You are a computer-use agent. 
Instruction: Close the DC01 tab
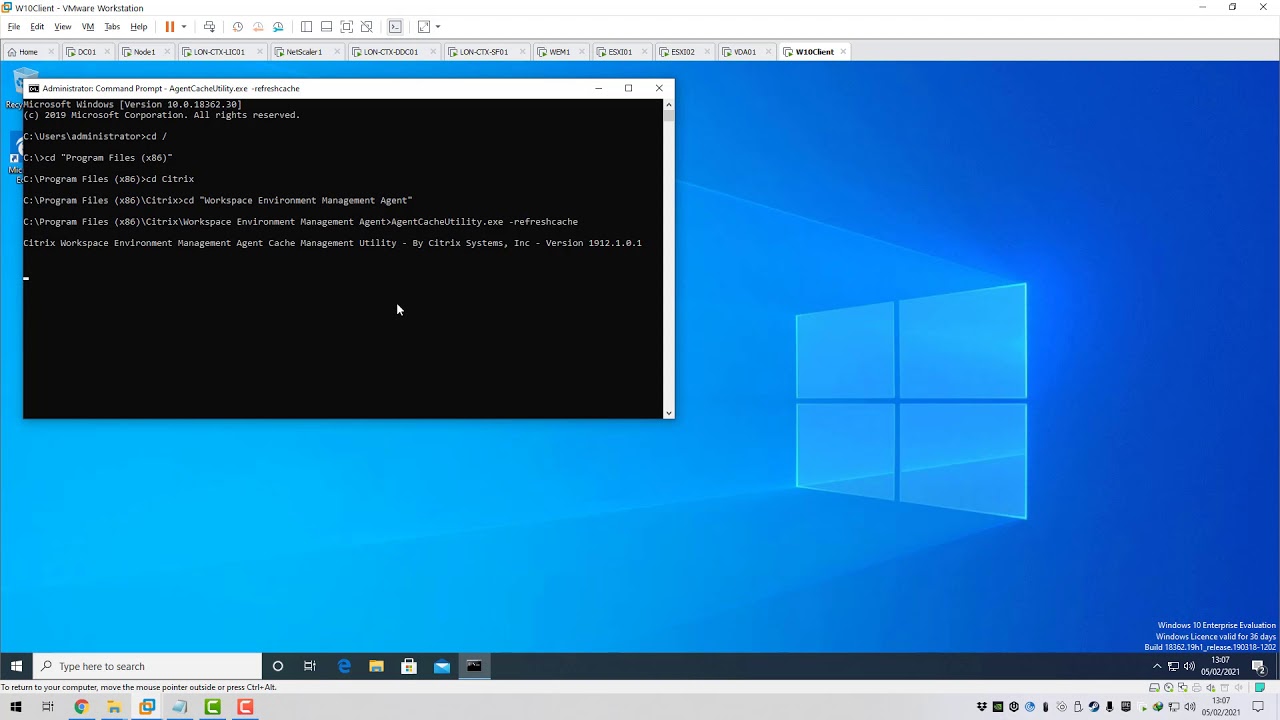[x=108, y=52]
